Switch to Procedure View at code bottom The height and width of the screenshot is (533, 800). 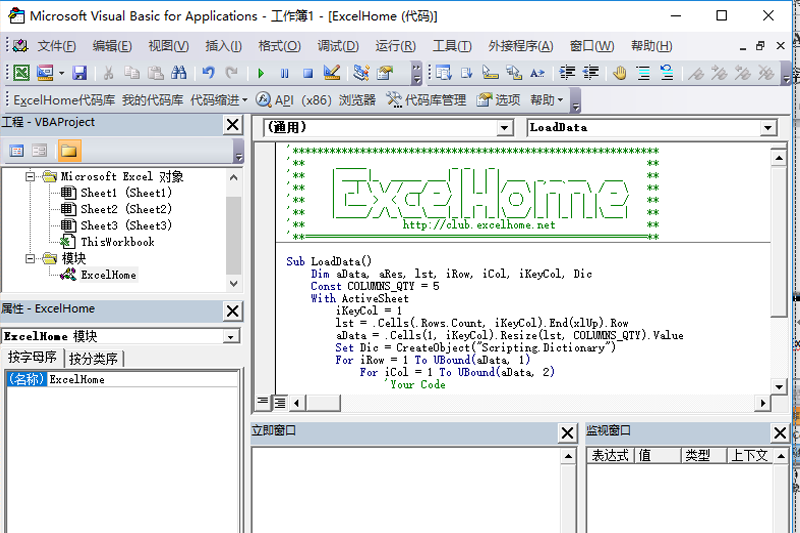coord(262,402)
